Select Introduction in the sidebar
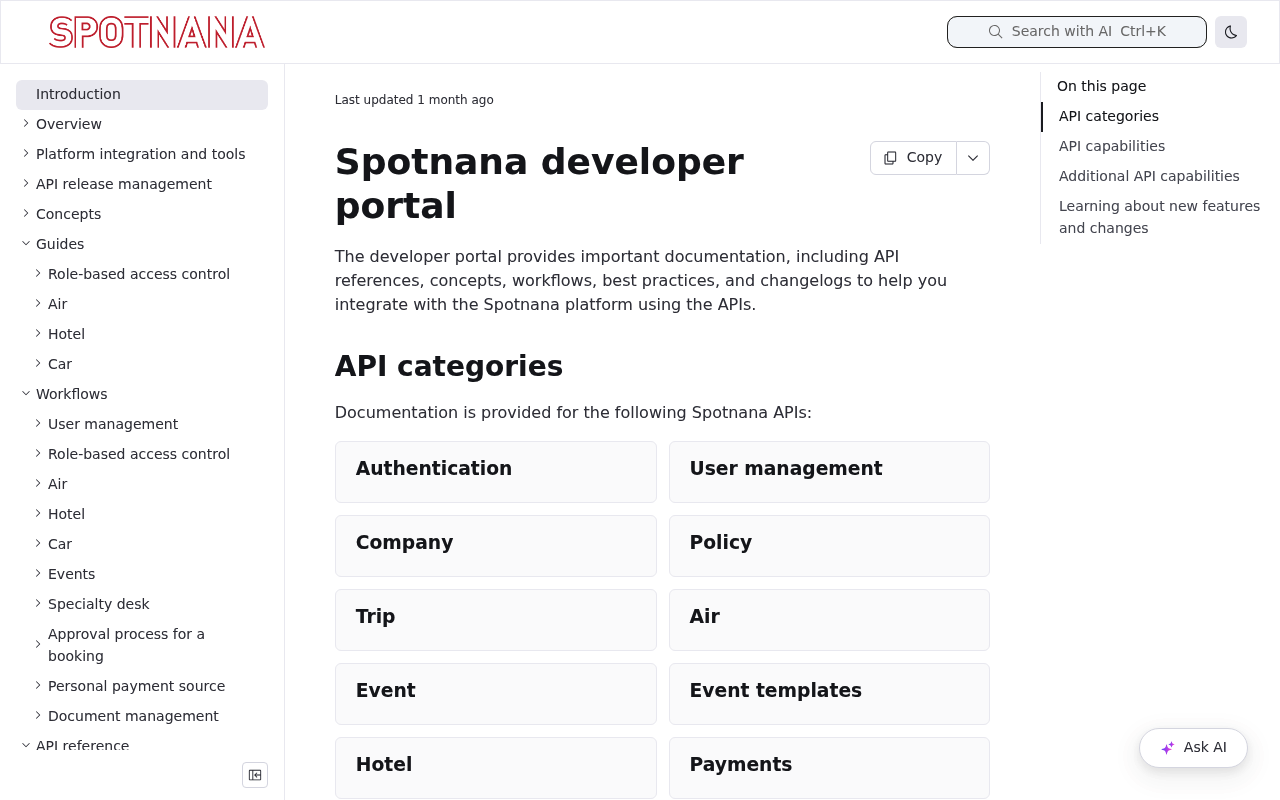The width and height of the screenshot is (1280, 800). tap(142, 95)
